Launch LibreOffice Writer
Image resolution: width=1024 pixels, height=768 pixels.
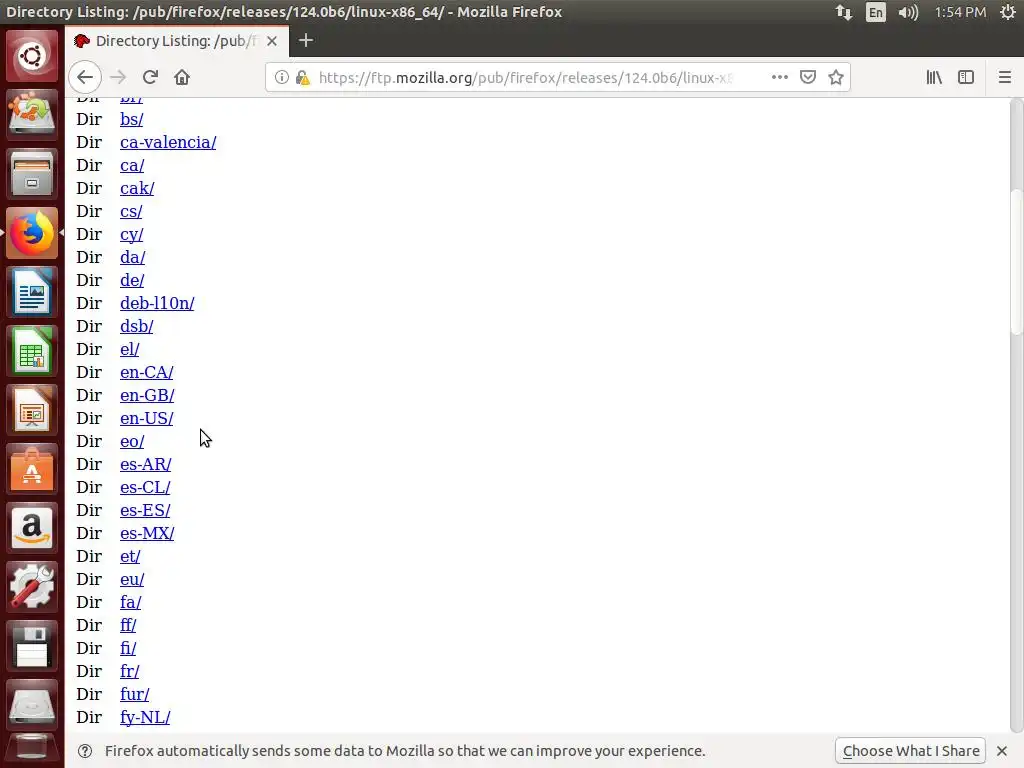tap(32, 292)
